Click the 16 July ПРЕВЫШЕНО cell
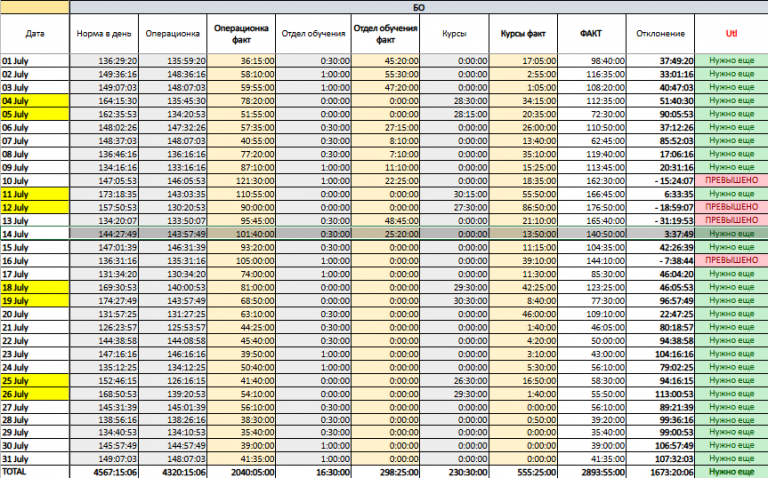 click(x=731, y=260)
